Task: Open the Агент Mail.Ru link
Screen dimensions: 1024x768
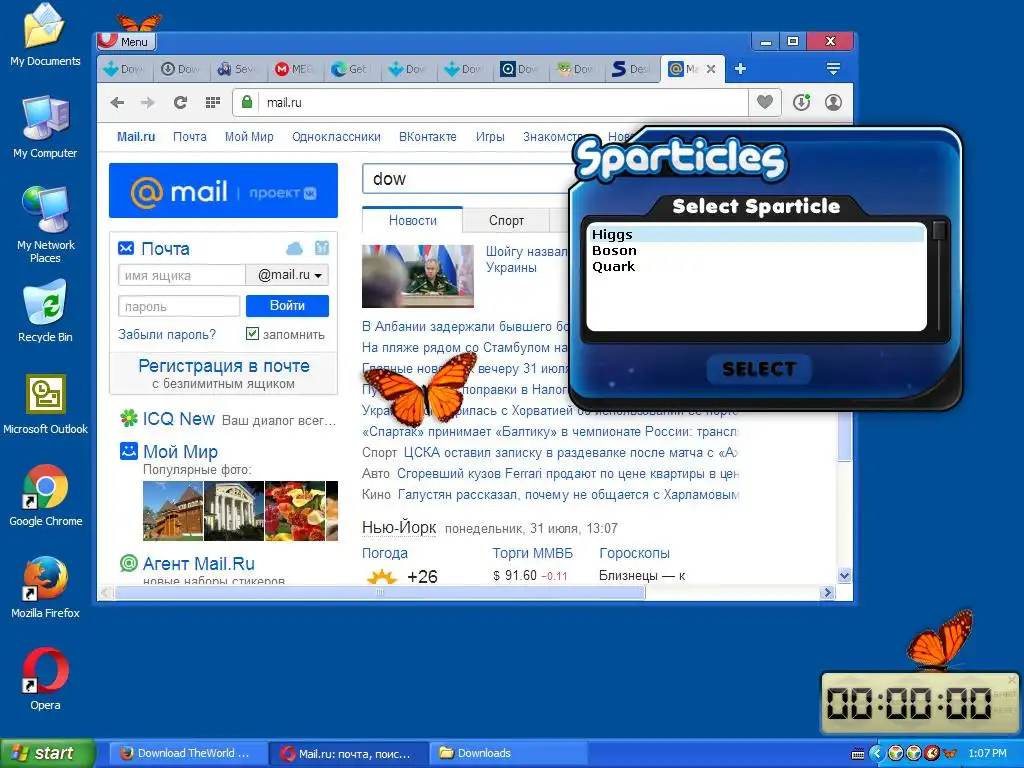Action: 199,563
